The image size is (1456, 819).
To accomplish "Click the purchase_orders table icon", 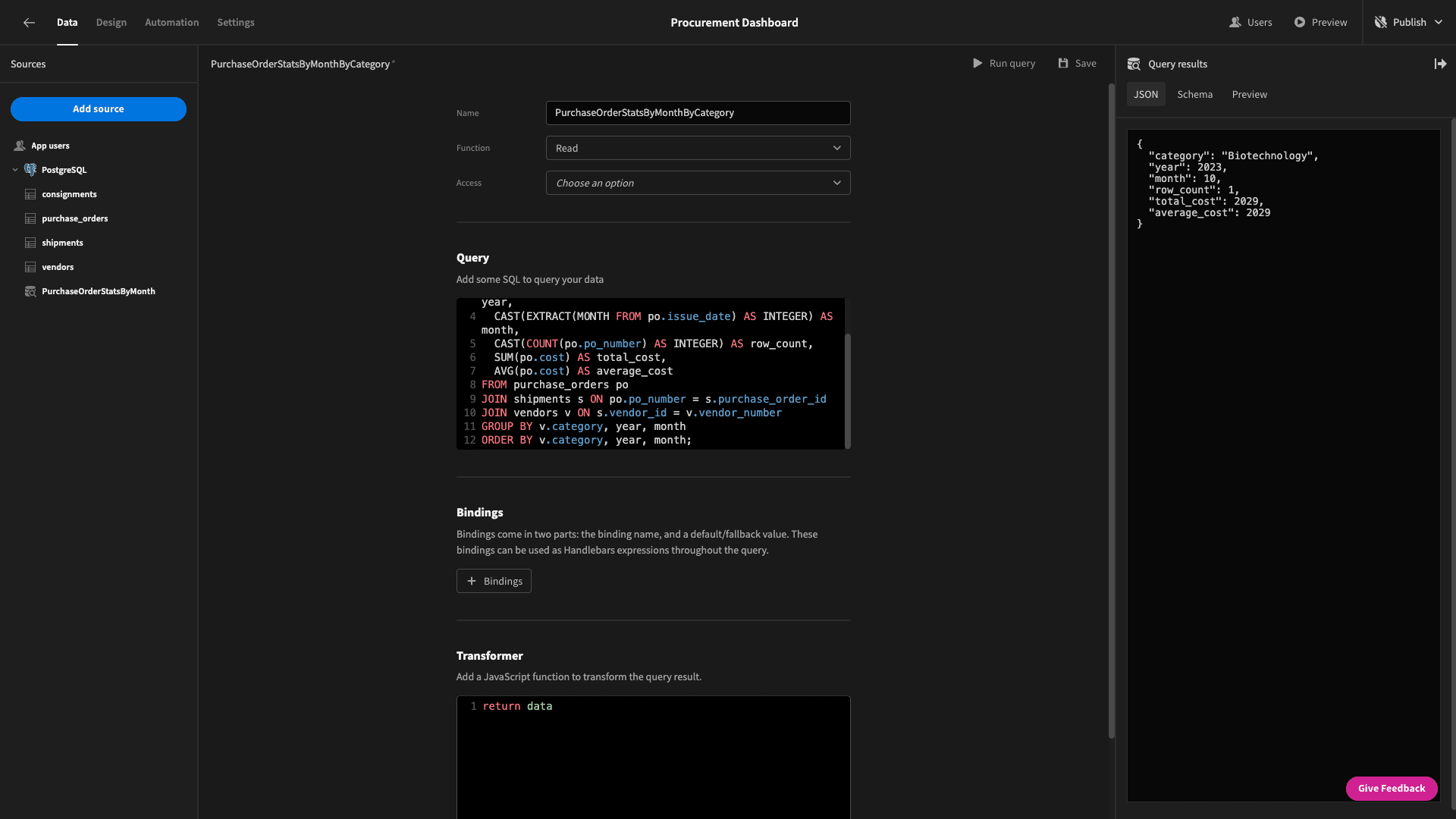I will (x=30, y=218).
